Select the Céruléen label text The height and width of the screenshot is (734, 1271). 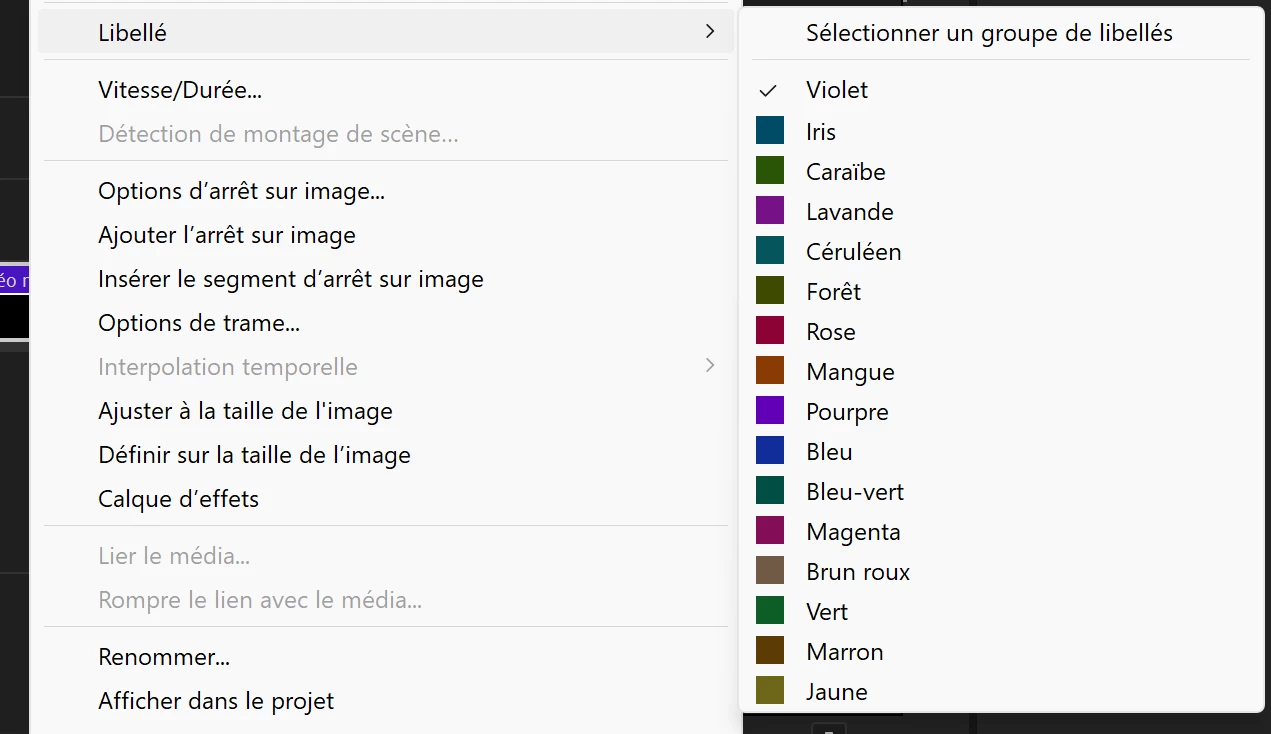pyautogui.click(x=854, y=251)
